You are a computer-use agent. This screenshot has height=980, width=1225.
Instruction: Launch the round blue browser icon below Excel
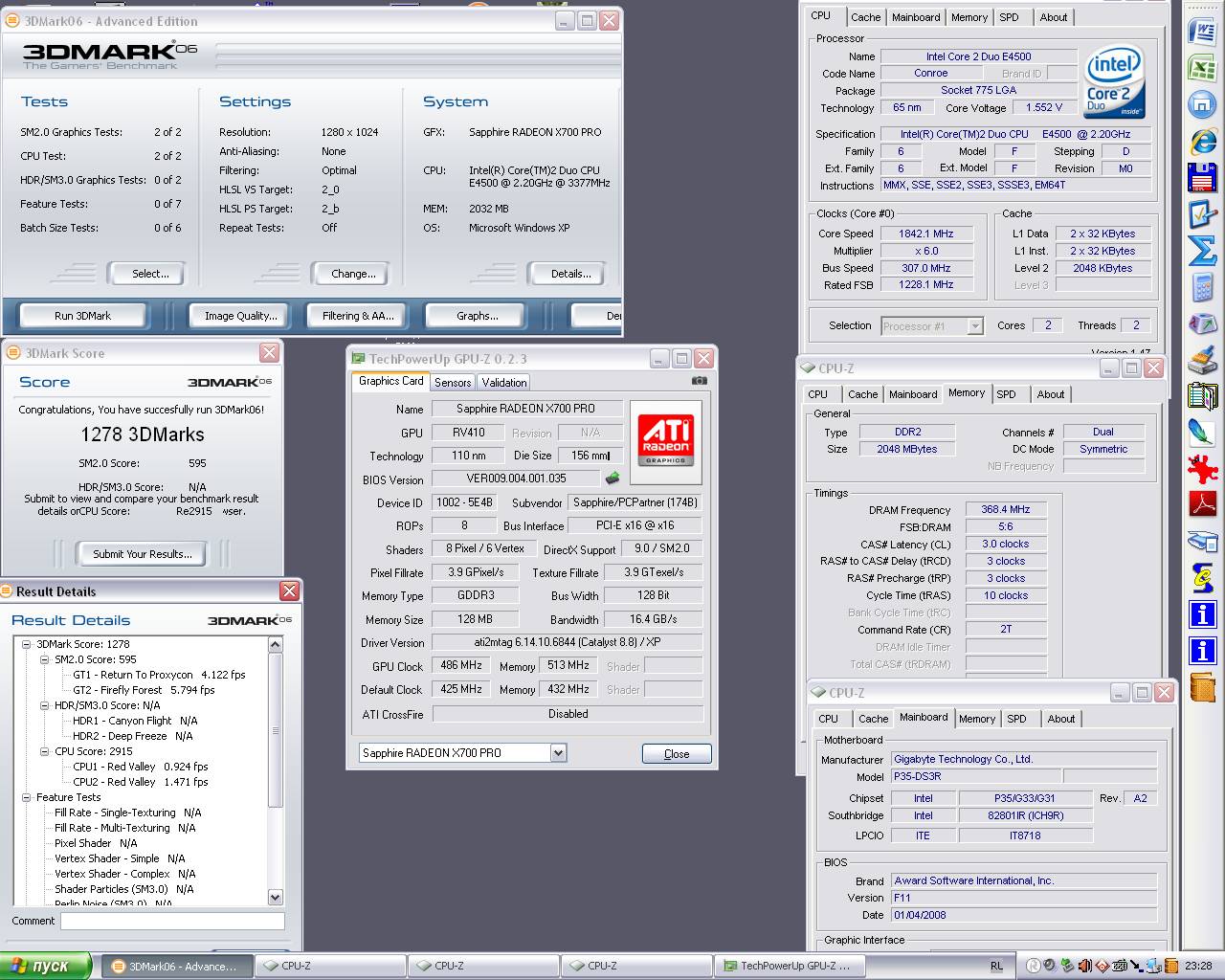[1202, 104]
